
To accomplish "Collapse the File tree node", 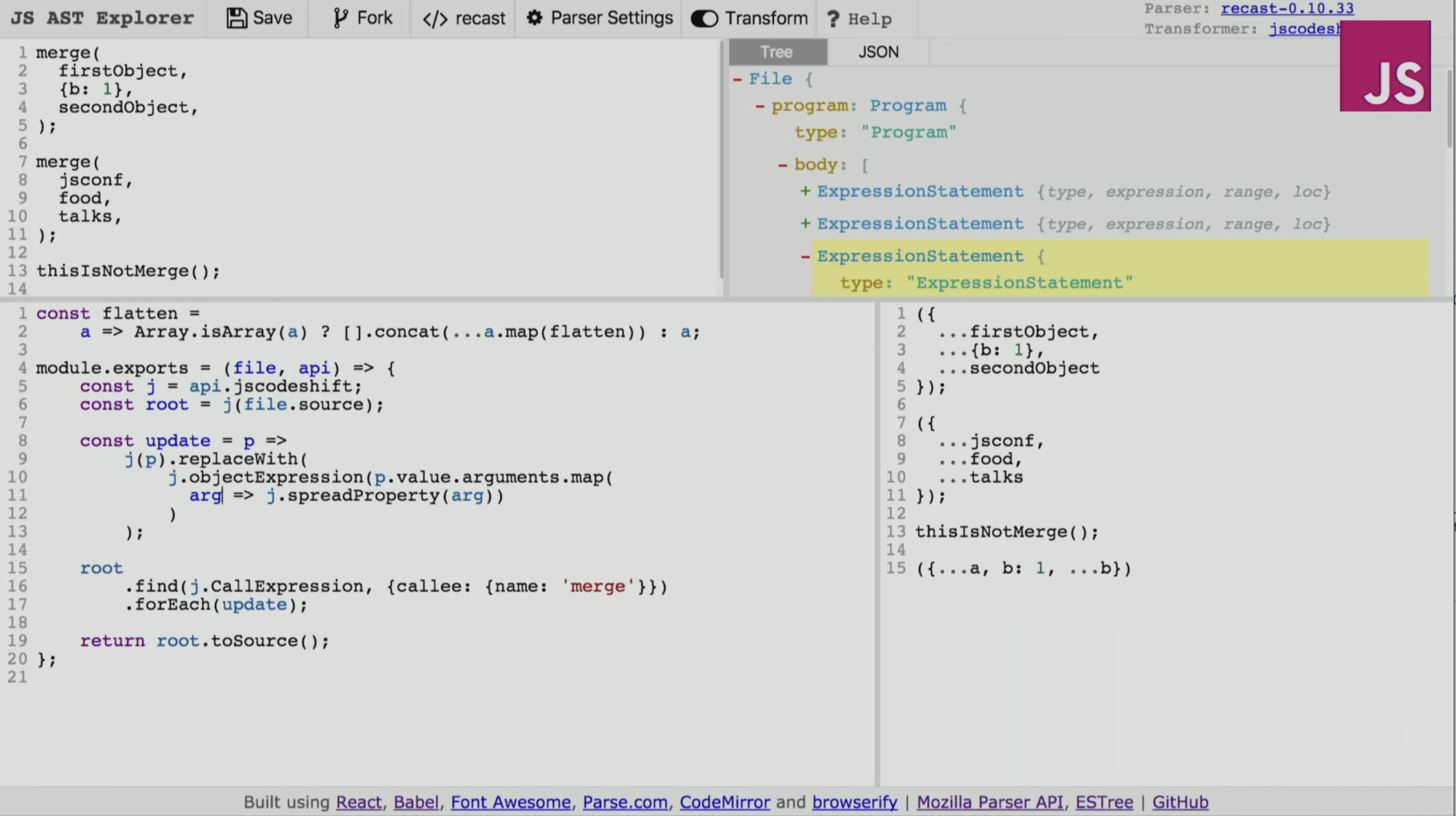I will (x=737, y=79).
